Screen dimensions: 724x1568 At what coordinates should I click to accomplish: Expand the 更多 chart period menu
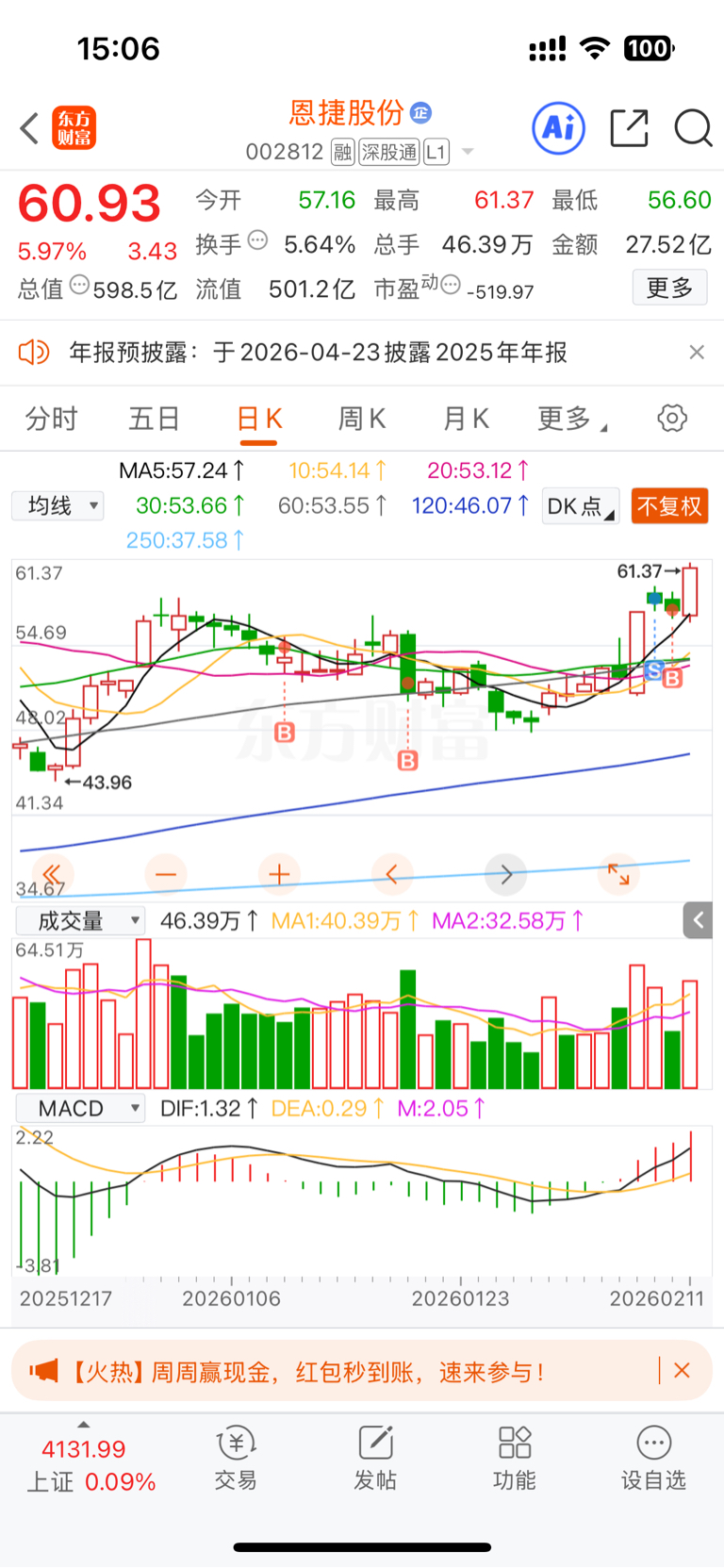coord(571,419)
